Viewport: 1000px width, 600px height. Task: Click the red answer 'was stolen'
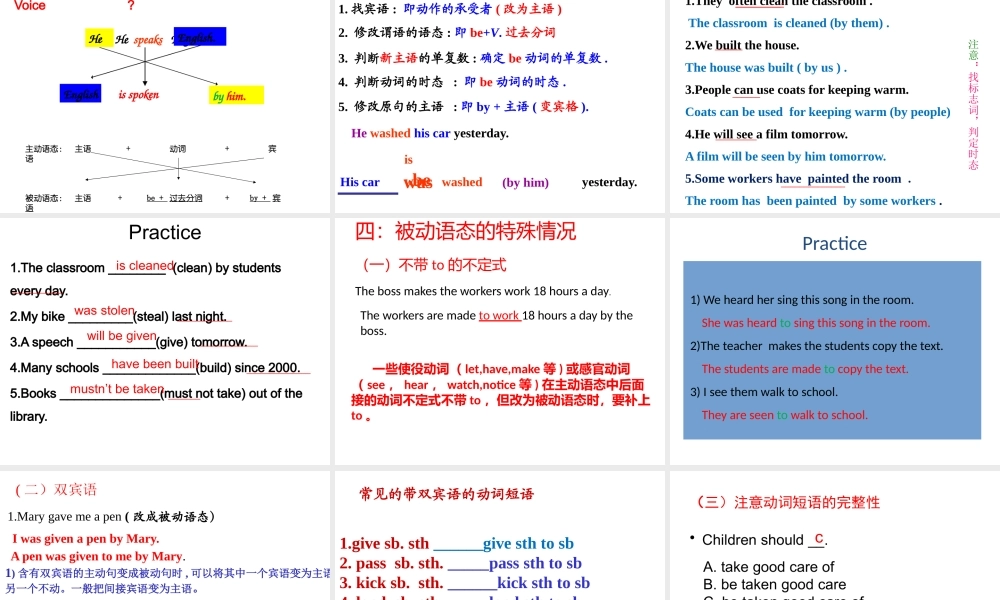coord(104,311)
